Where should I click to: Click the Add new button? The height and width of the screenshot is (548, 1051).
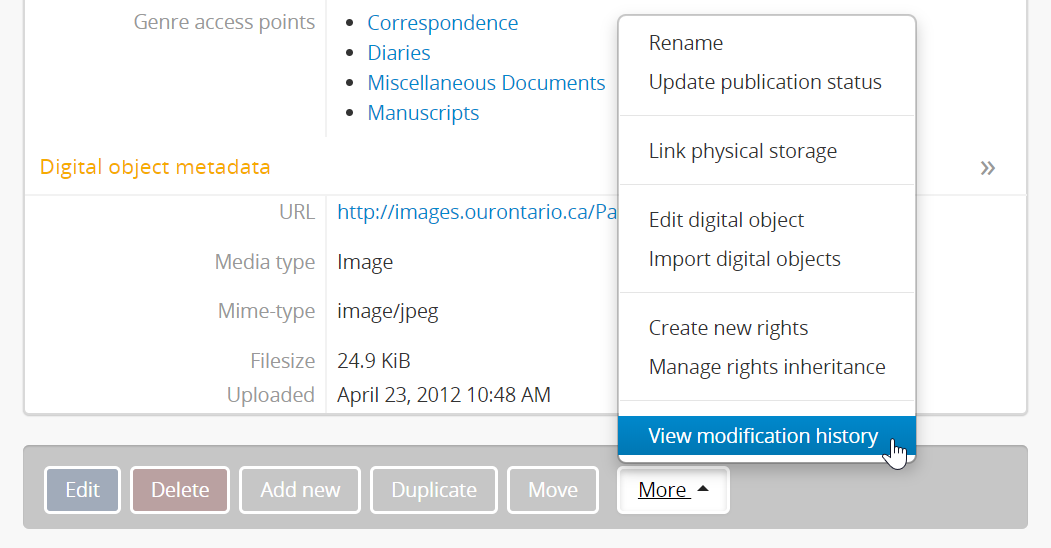300,490
